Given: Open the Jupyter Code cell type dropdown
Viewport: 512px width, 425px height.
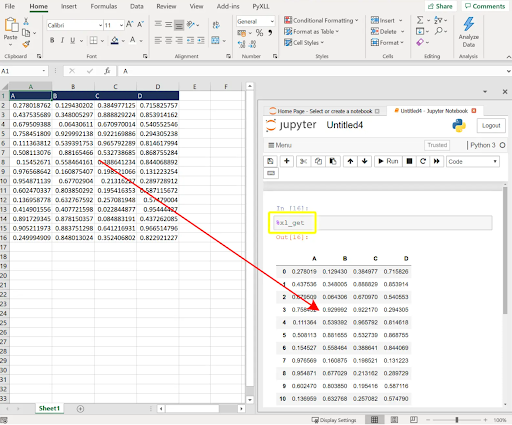Looking at the screenshot, I should coord(473,162).
